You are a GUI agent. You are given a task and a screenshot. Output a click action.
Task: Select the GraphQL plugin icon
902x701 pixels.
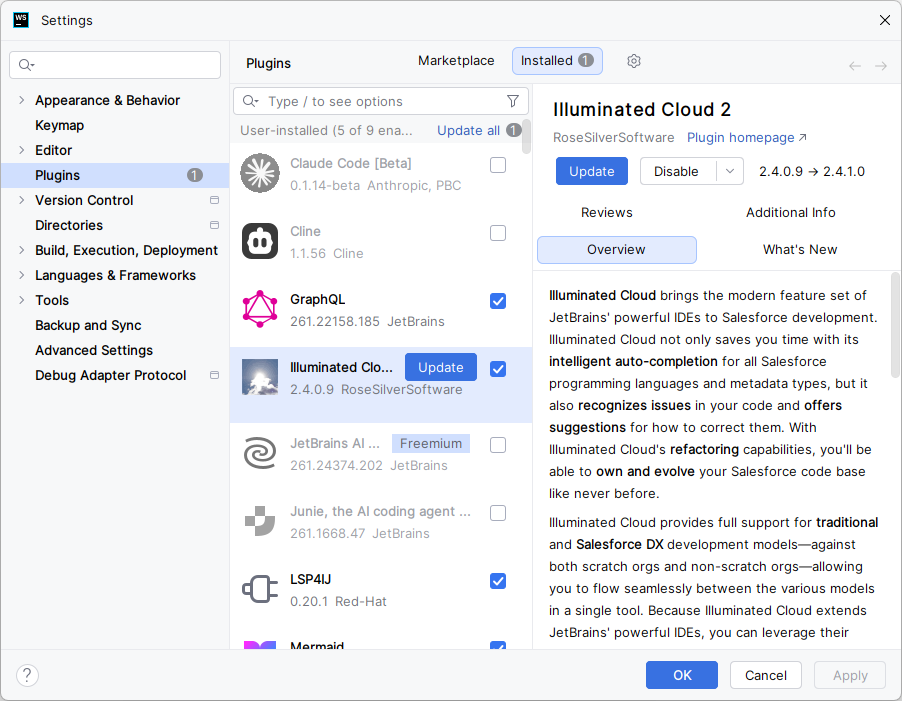tap(260, 309)
